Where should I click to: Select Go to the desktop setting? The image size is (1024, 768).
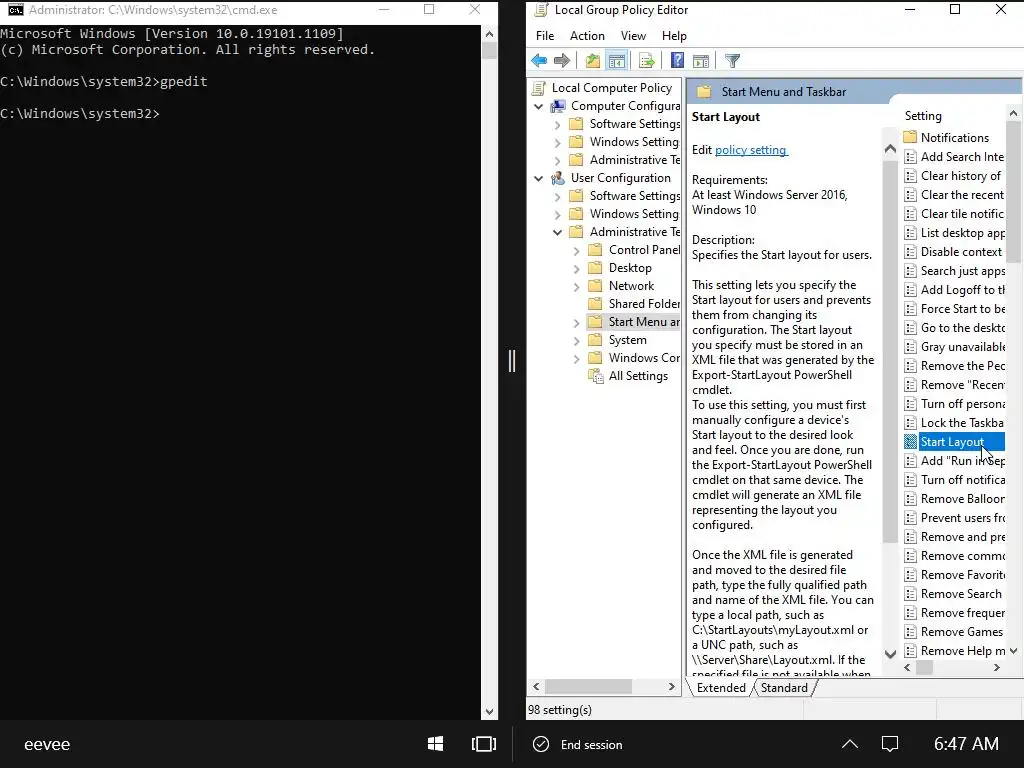954,327
